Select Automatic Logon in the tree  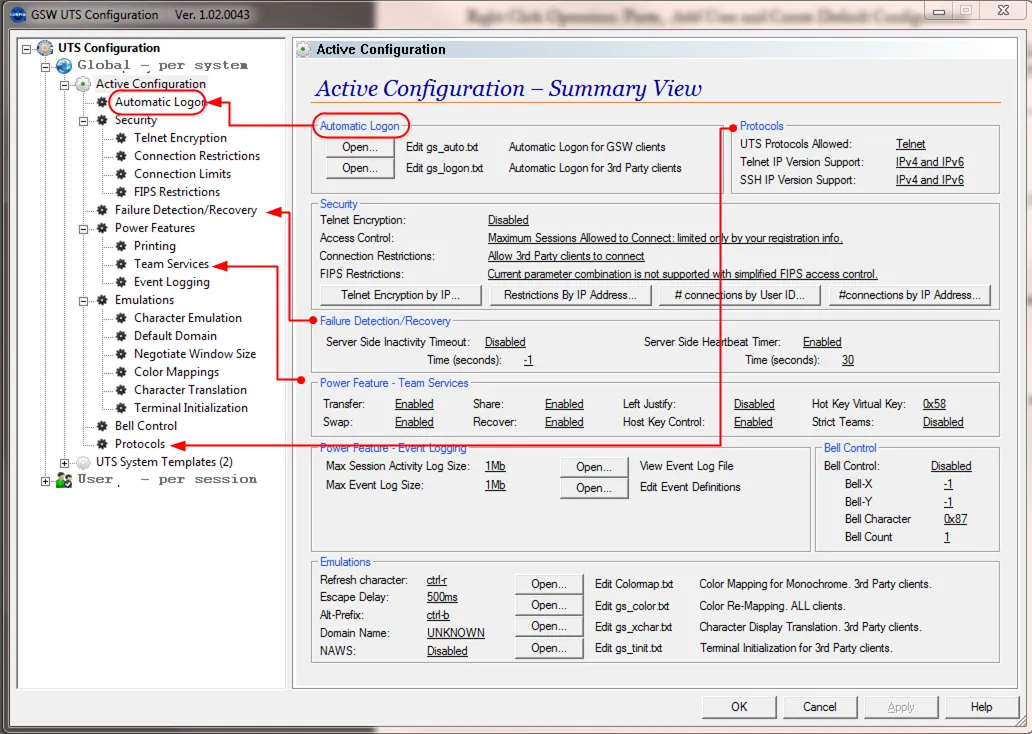click(x=160, y=102)
